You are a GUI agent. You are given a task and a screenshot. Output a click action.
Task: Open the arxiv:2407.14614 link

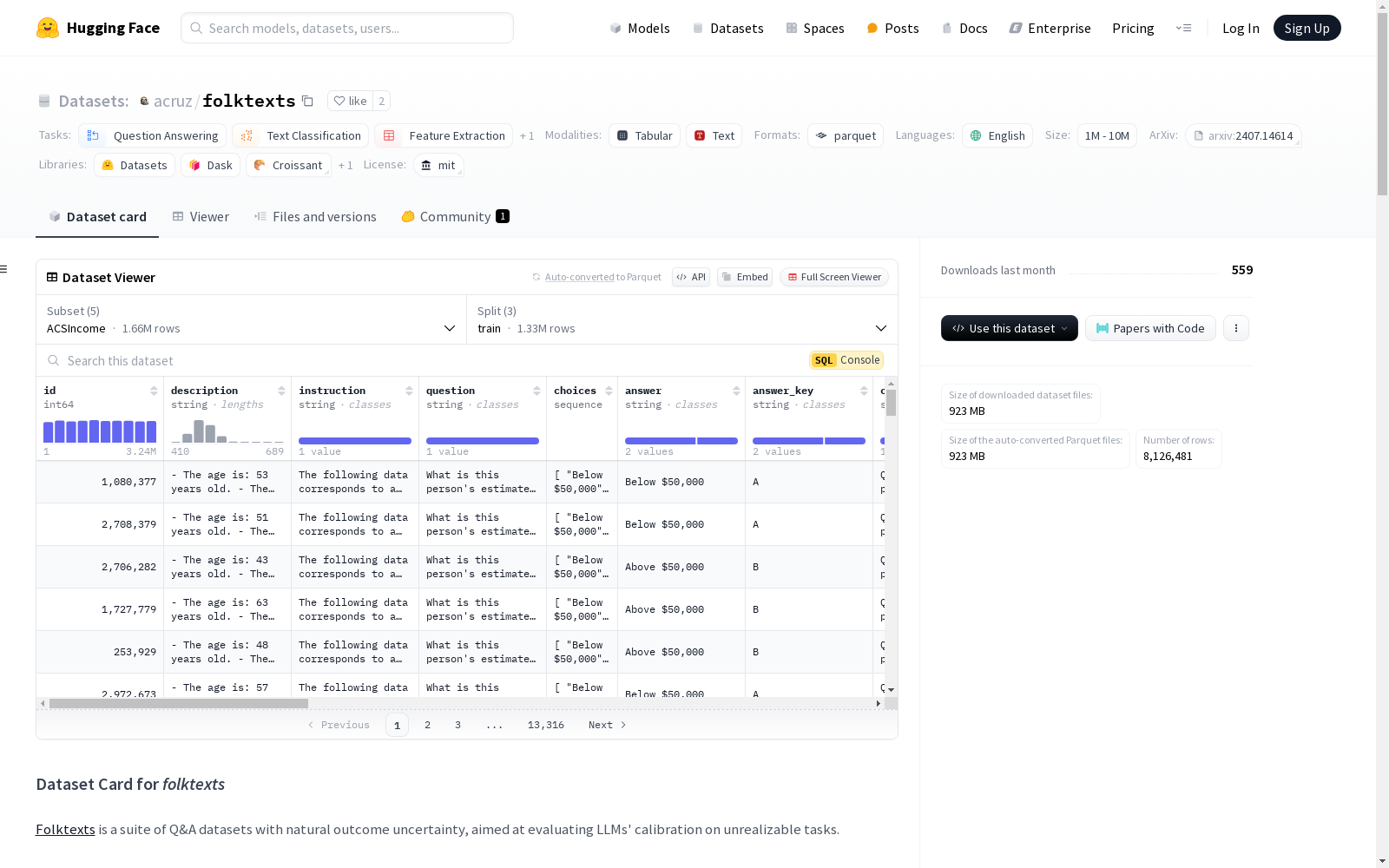pyautogui.click(x=1243, y=135)
